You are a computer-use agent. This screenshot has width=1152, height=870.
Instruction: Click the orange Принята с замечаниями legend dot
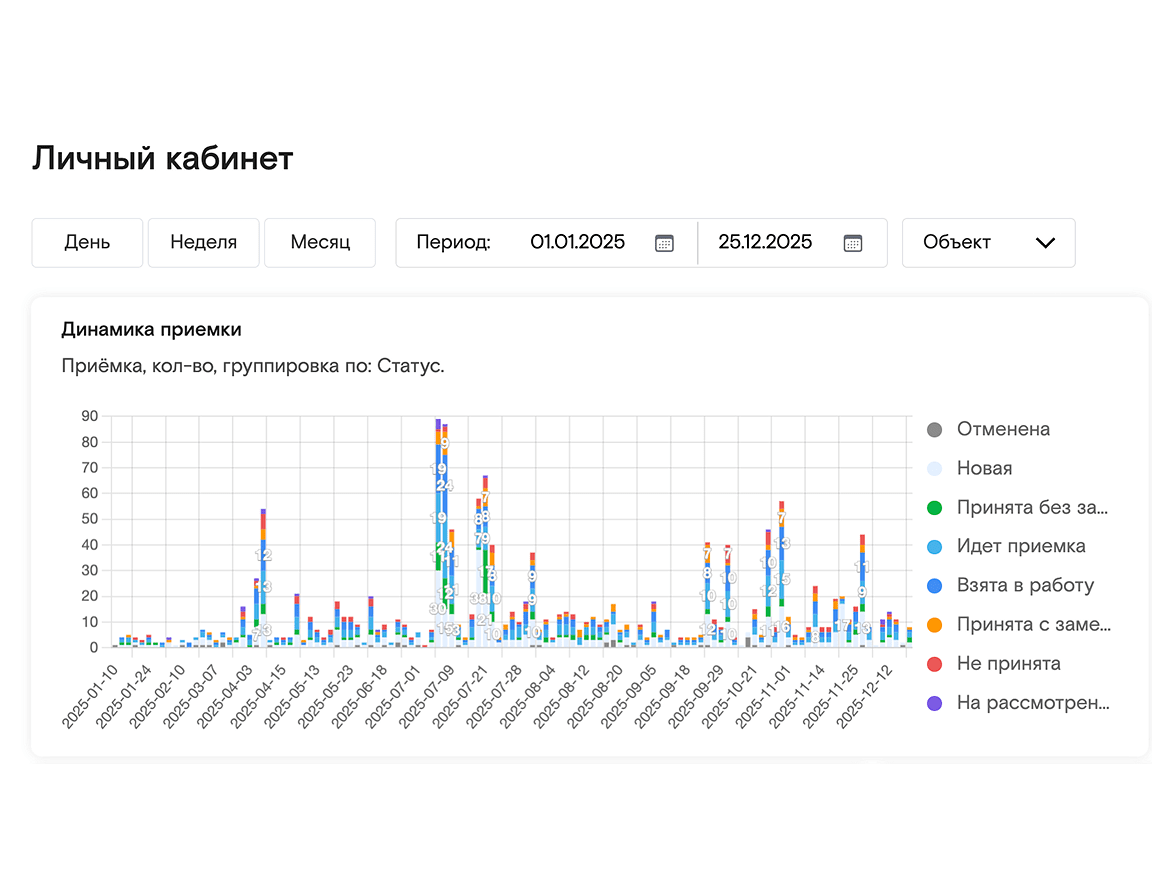[x=935, y=625]
